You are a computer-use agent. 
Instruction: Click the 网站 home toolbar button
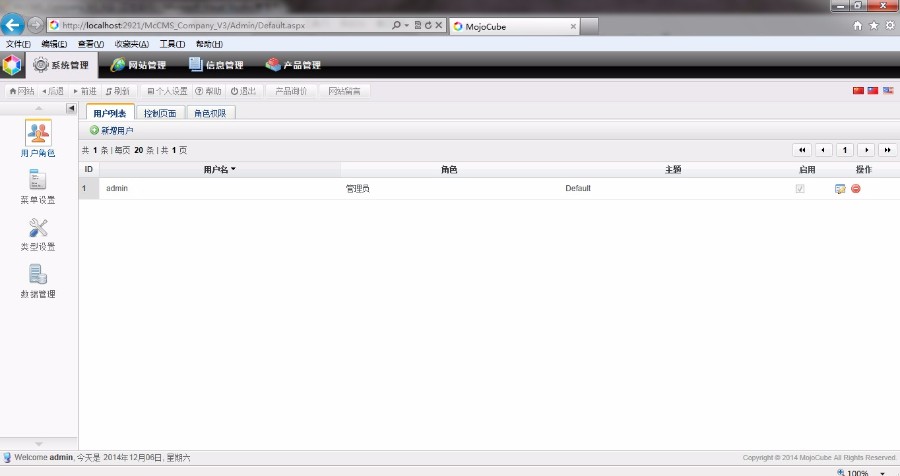[x=22, y=91]
